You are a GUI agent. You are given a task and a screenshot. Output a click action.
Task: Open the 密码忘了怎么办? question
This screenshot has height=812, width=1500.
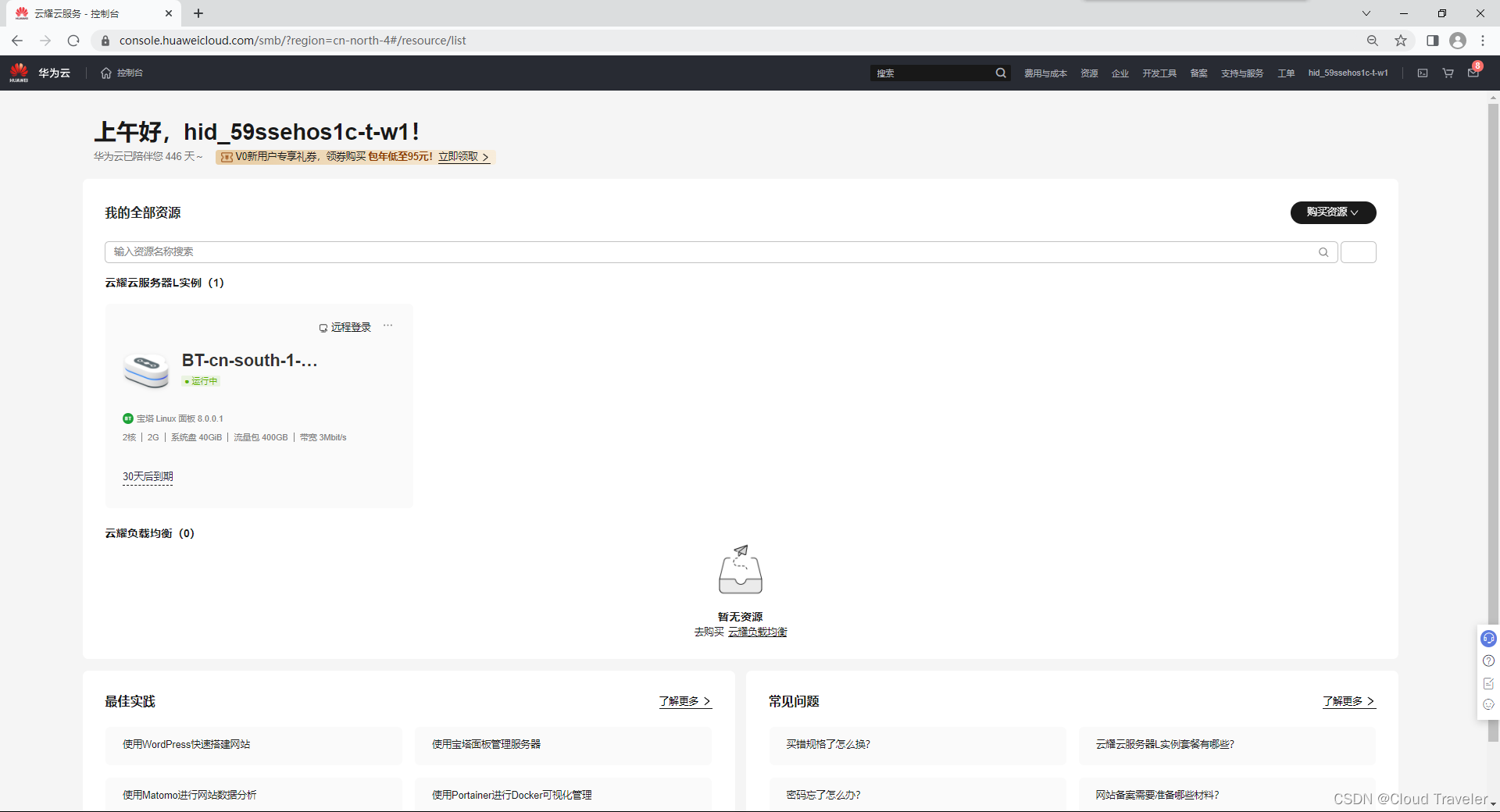click(917, 795)
